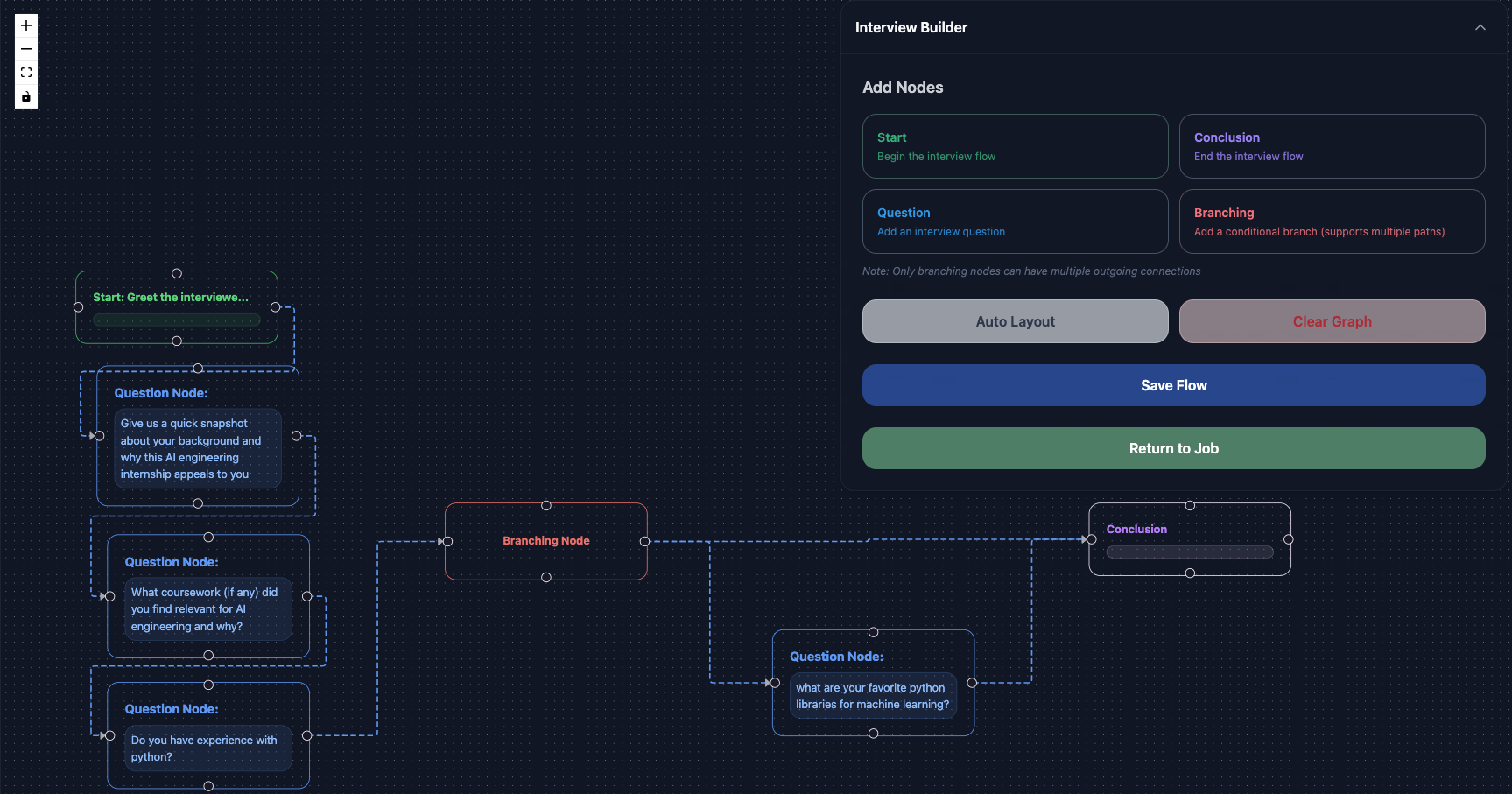Toggle canvas interactivity lock
This screenshot has width=1512, height=794.
(26, 96)
